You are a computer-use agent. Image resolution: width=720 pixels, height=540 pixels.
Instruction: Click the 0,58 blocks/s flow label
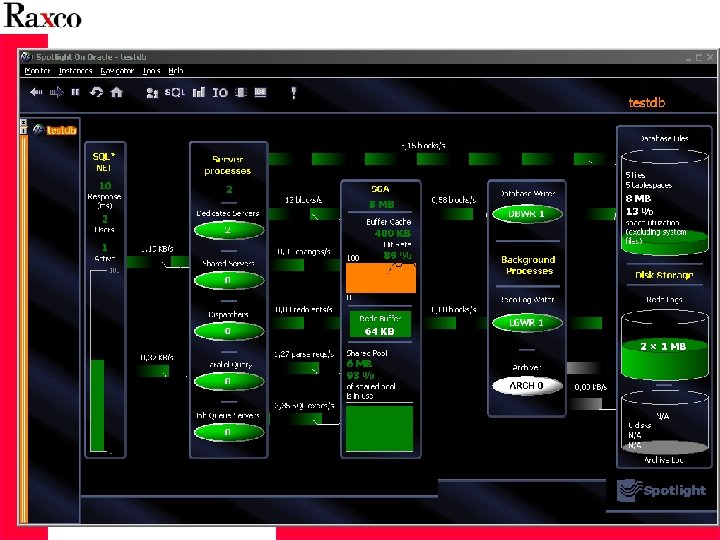[454, 200]
